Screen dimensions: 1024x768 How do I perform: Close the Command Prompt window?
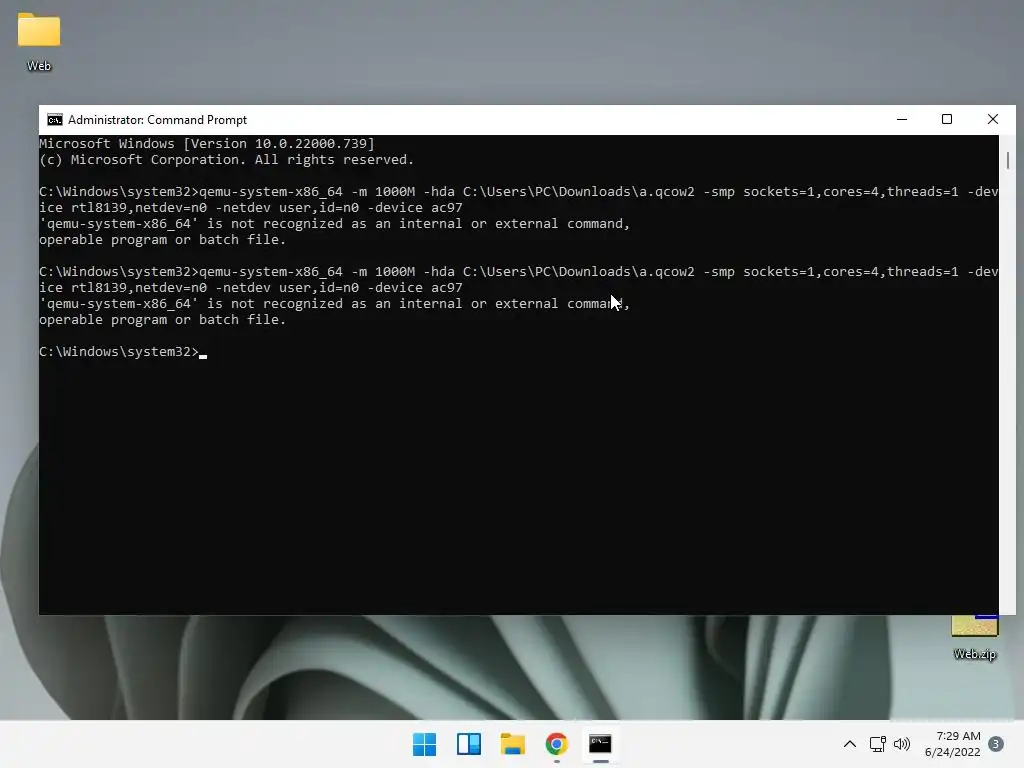coord(993,120)
